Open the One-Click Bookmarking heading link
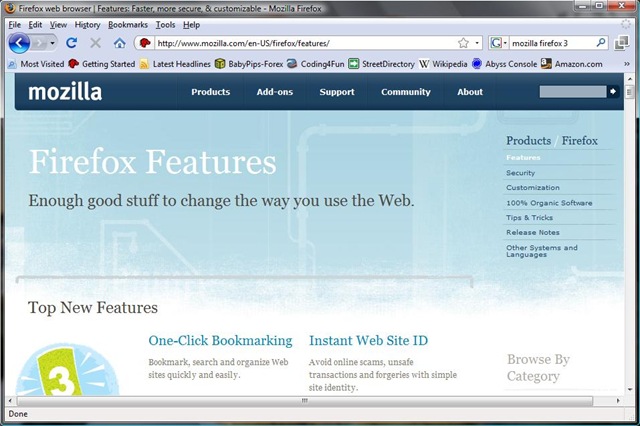Viewport: 640px width, 426px height. click(x=220, y=340)
